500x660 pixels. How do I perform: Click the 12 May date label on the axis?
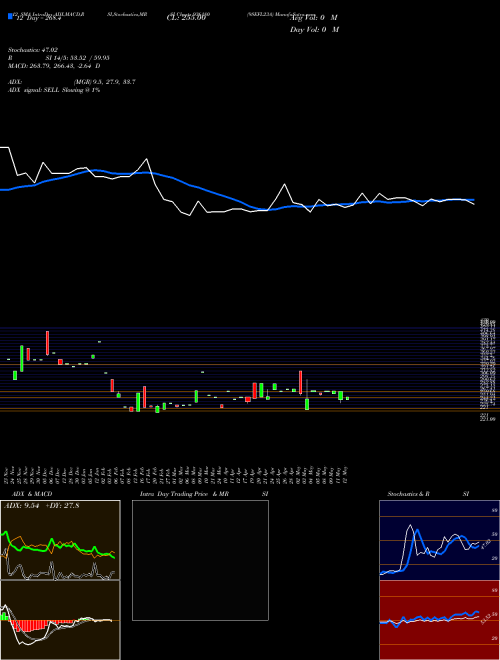pos(346,474)
